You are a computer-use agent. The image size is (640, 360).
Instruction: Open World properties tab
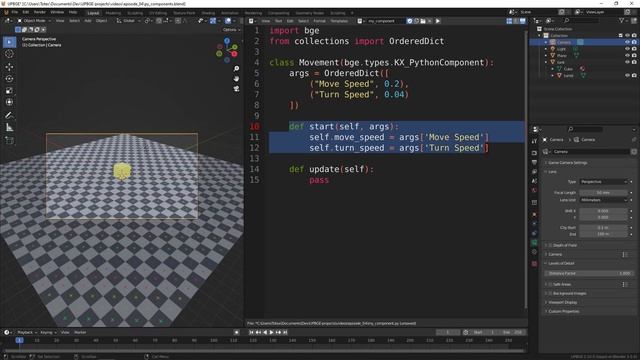point(534,190)
